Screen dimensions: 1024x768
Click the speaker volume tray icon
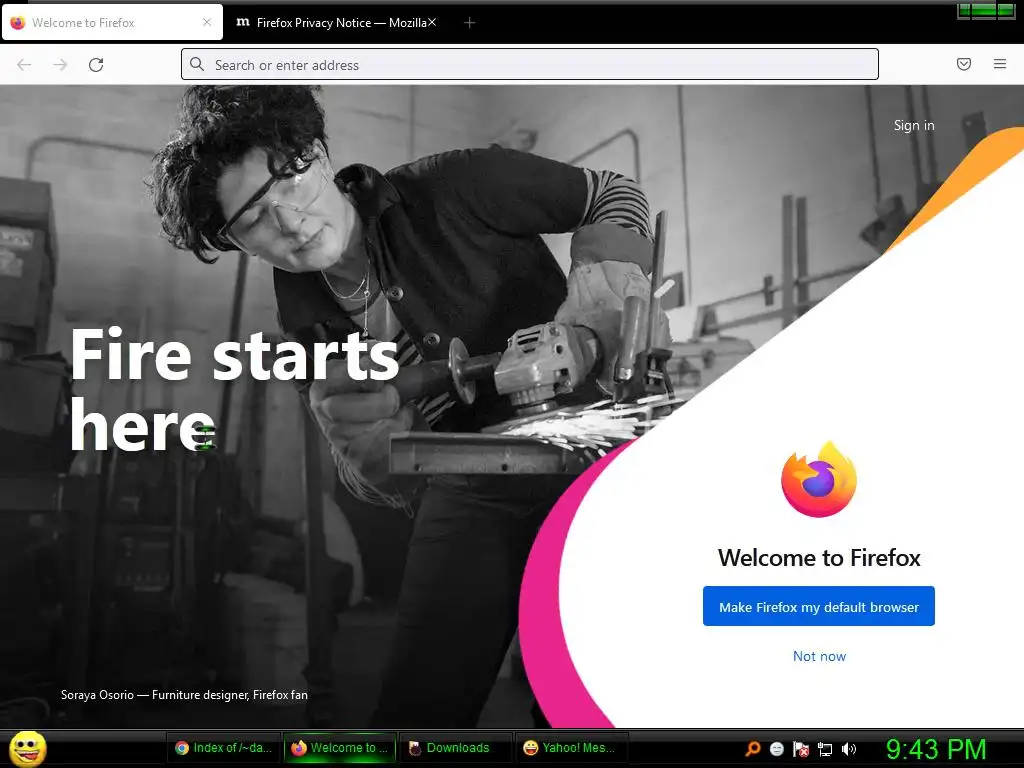click(x=849, y=749)
